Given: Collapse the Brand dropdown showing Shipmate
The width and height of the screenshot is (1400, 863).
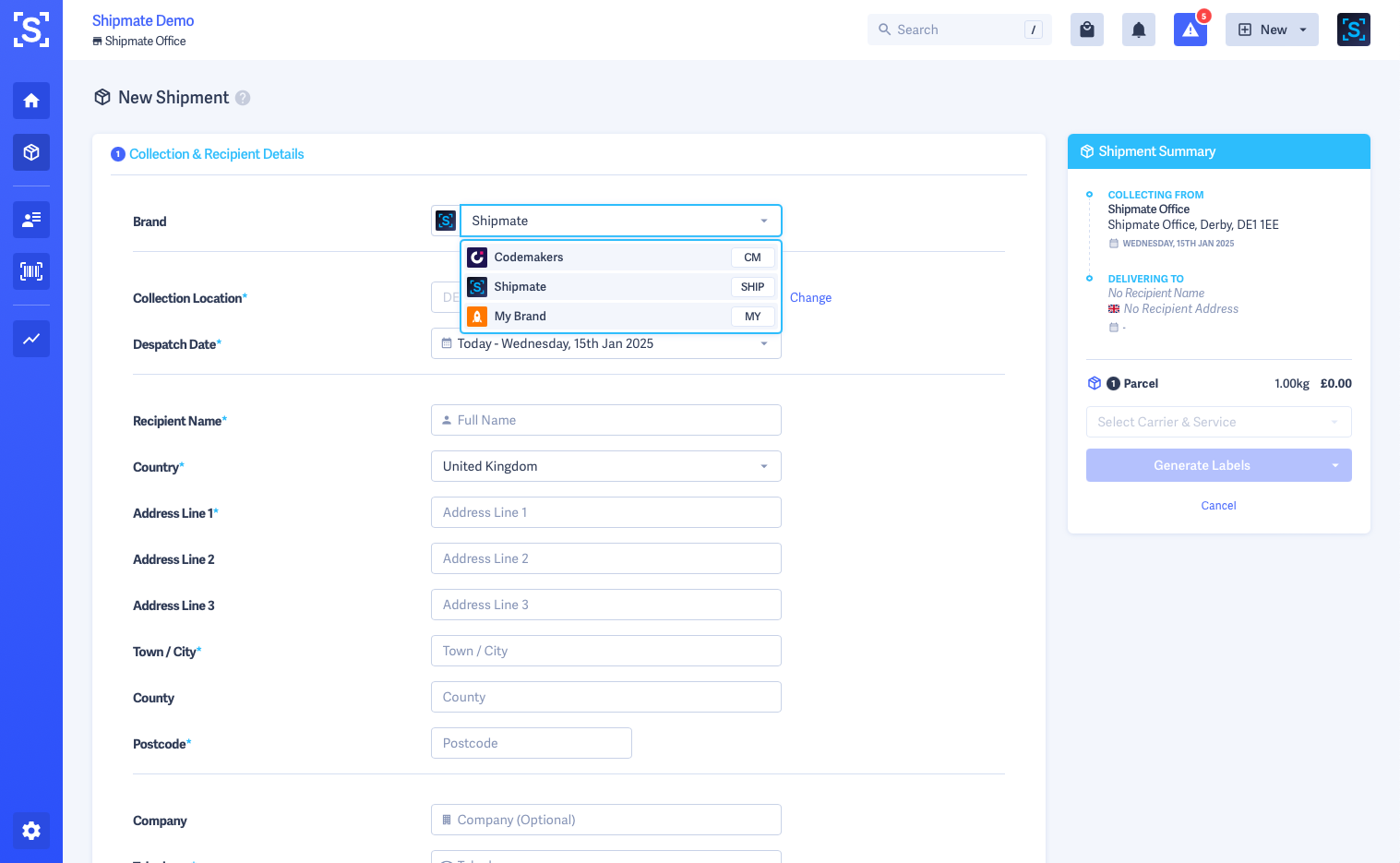Looking at the screenshot, I should click(x=621, y=221).
